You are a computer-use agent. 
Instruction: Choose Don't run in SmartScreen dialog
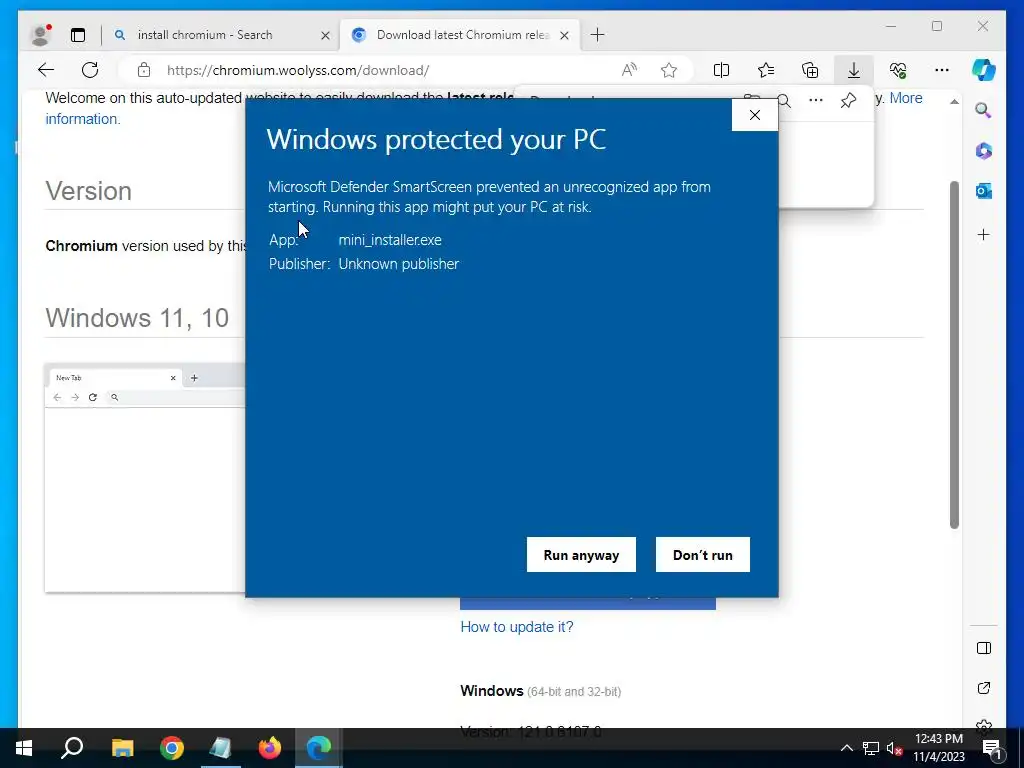(703, 554)
